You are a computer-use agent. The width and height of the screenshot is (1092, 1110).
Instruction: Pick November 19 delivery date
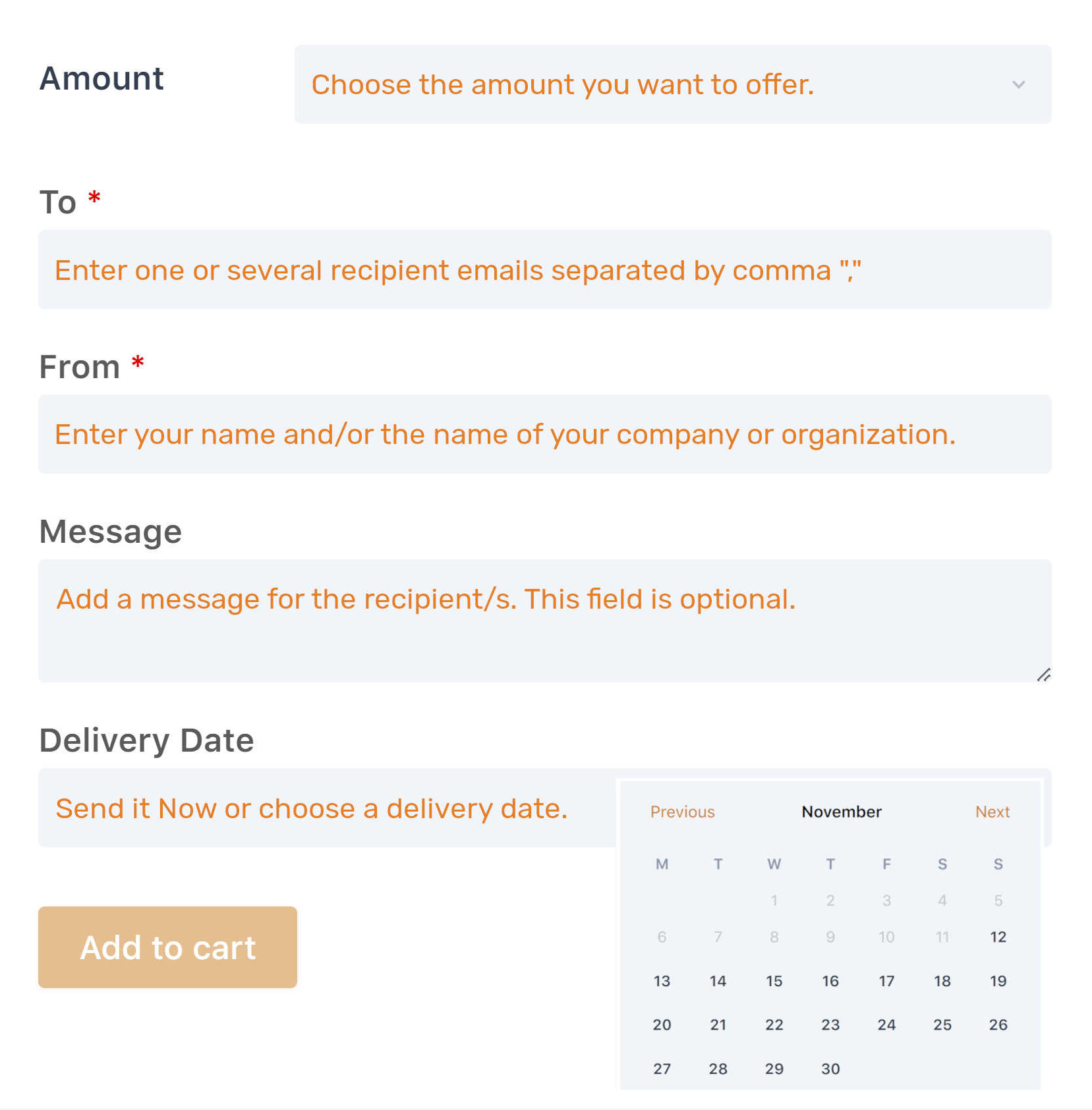tap(998, 981)
